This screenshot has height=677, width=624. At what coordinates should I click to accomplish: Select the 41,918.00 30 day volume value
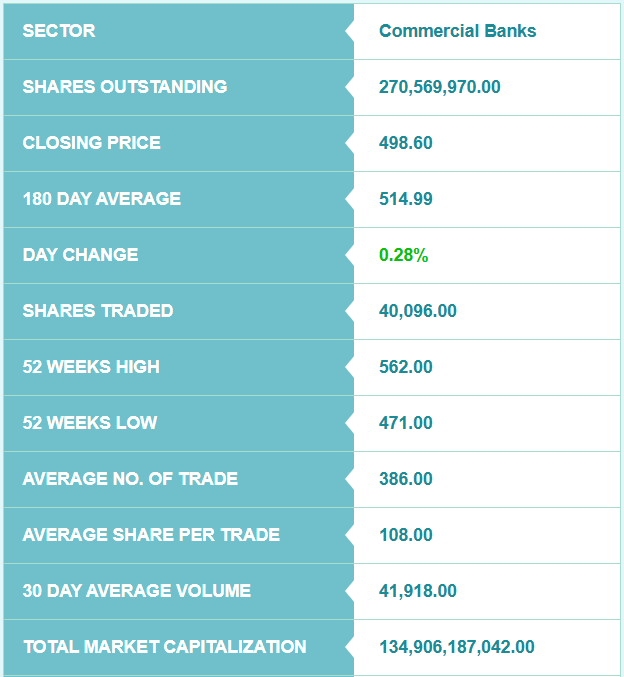point(417,591)
